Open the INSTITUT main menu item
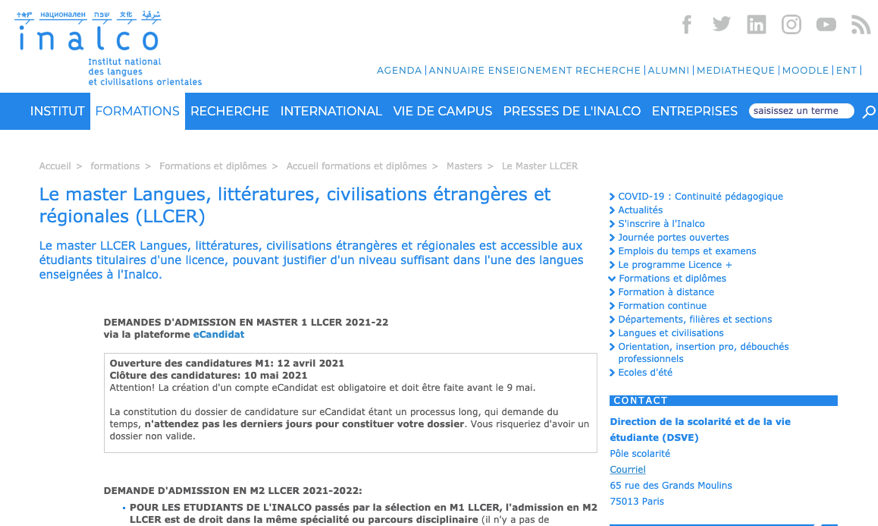Screen dimensions: 878x526 pyautogui.click(x=57, y=111)
